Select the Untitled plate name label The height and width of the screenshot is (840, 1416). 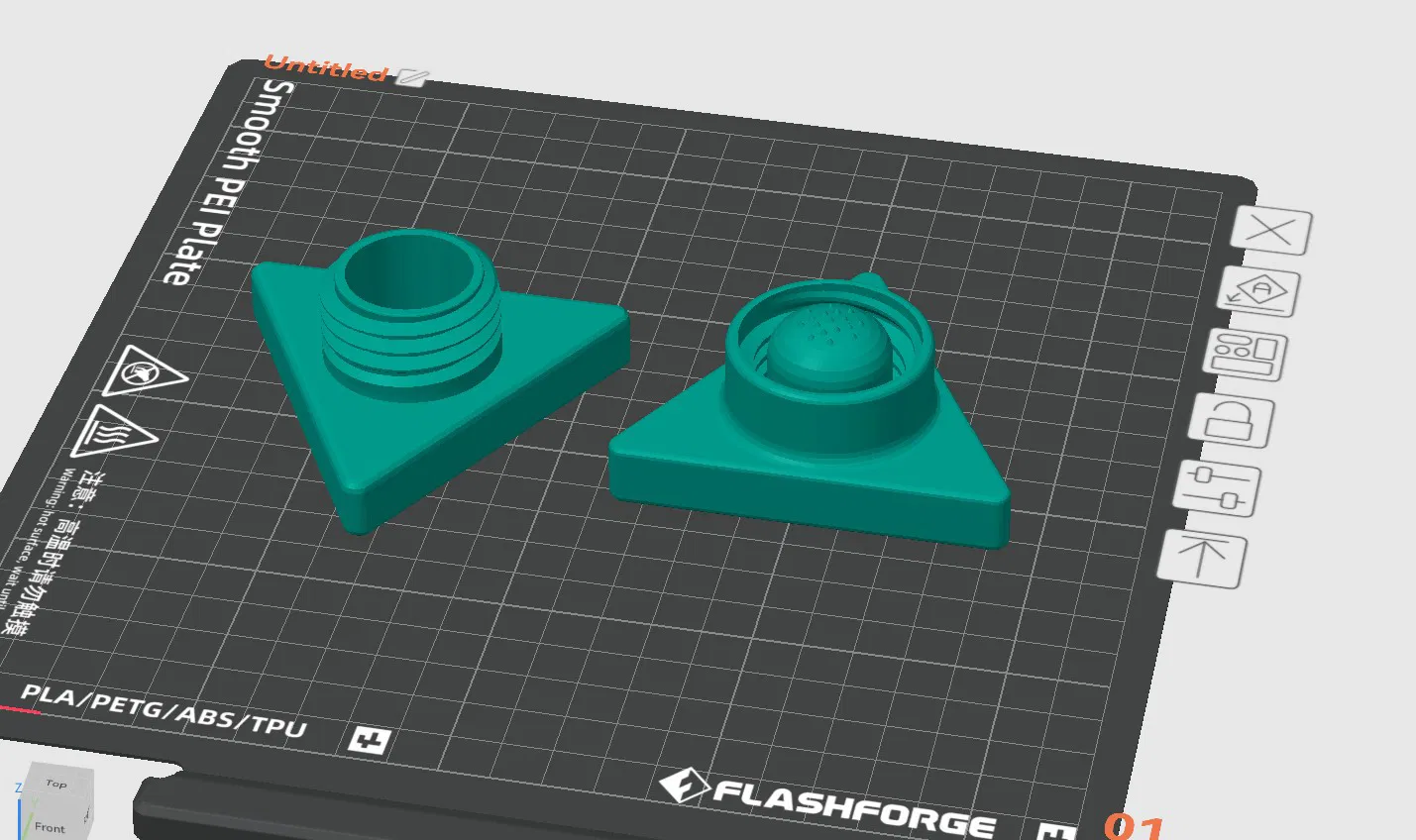pos(326,67)
